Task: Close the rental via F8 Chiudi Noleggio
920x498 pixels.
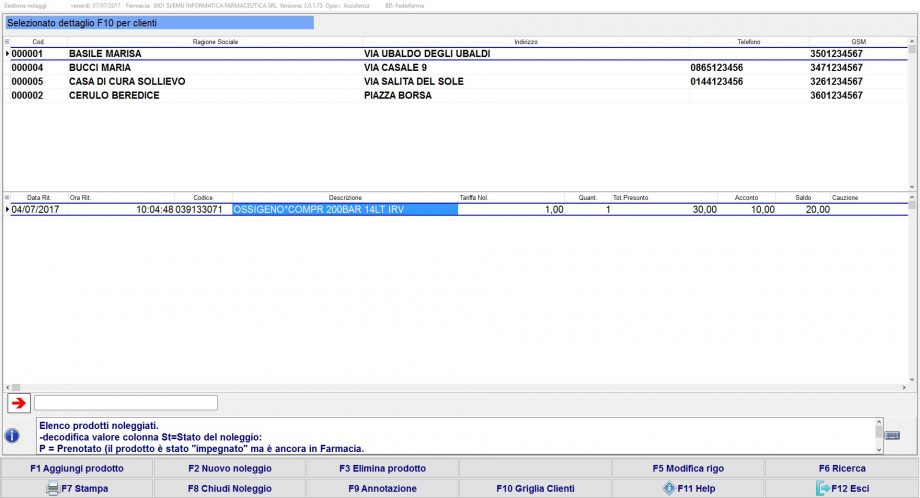Action: click(x=229, y=489)
